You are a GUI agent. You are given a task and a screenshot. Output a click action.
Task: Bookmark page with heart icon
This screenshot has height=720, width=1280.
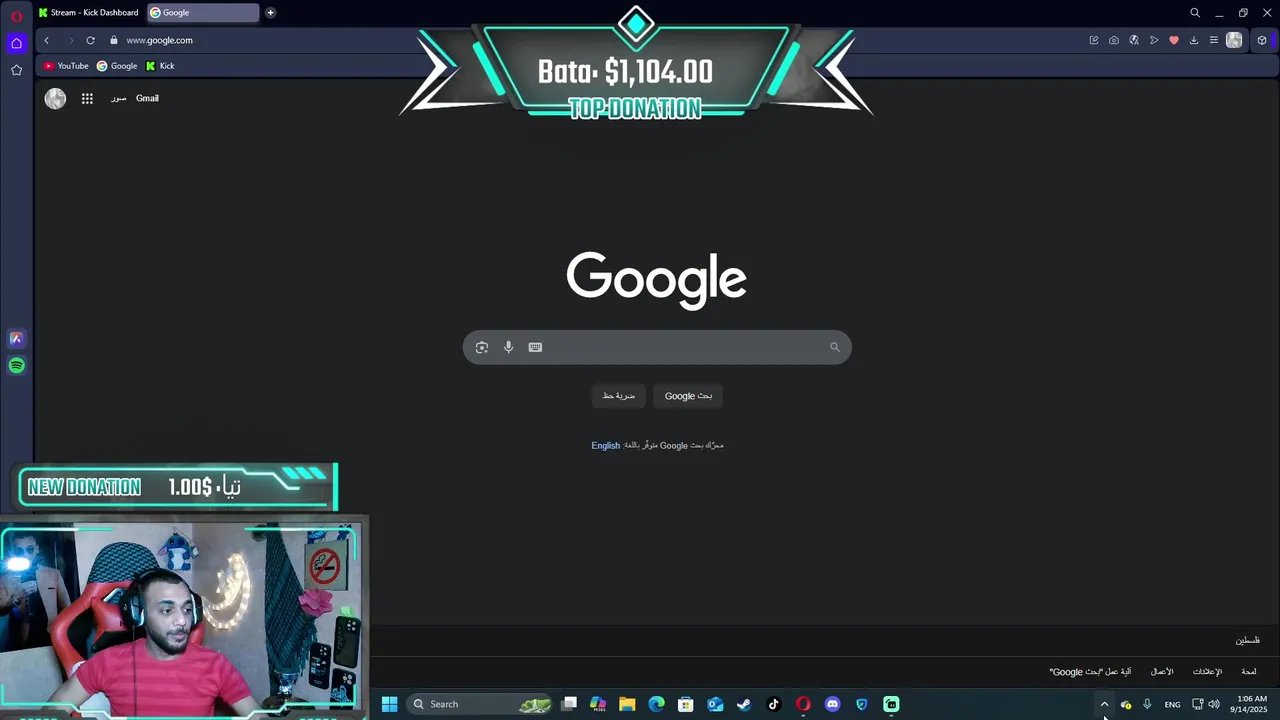[1174, 40]
